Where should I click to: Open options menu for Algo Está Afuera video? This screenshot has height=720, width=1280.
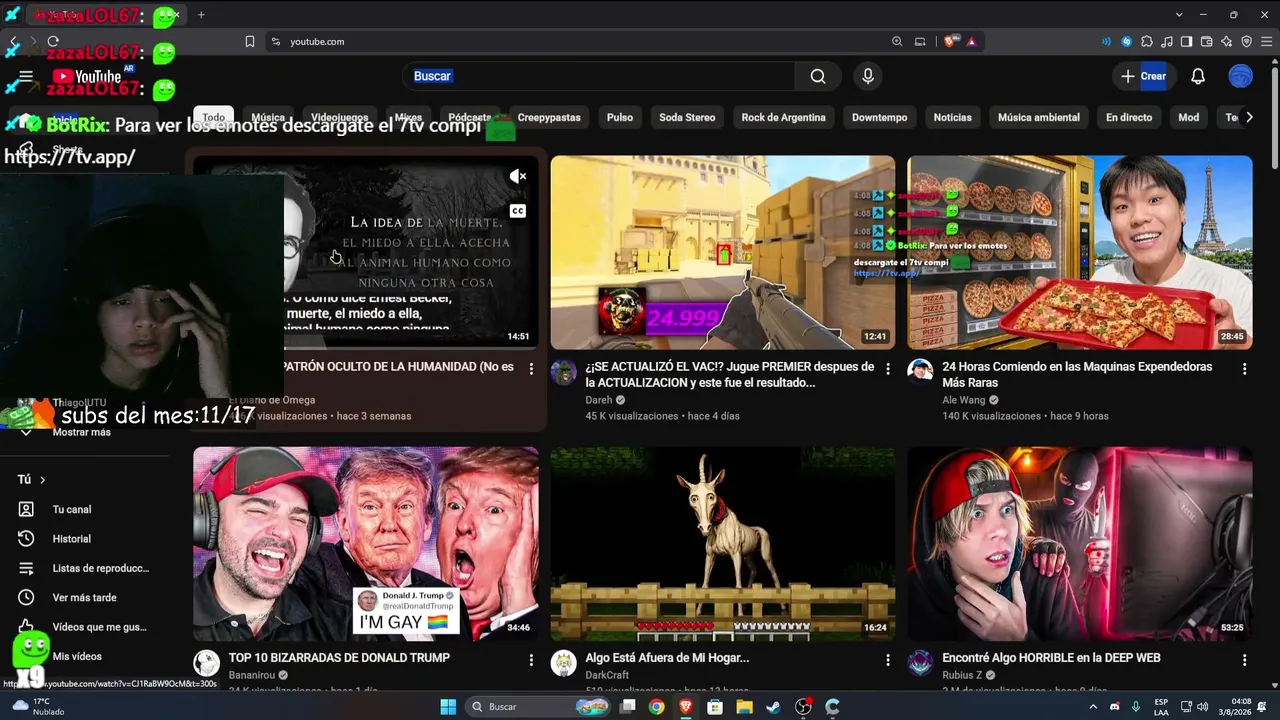[888, 660]
